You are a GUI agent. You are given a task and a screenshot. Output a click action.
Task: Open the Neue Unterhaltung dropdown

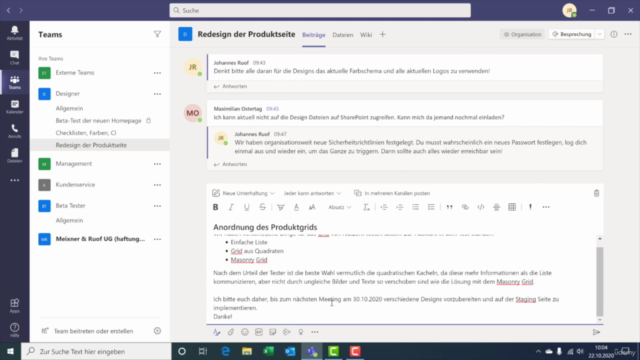pos(244,193)
